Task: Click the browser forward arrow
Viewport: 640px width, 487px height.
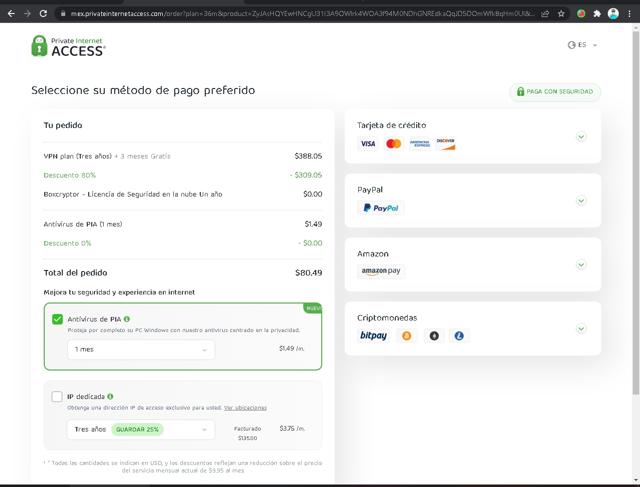Action: [x=27, y=13]
